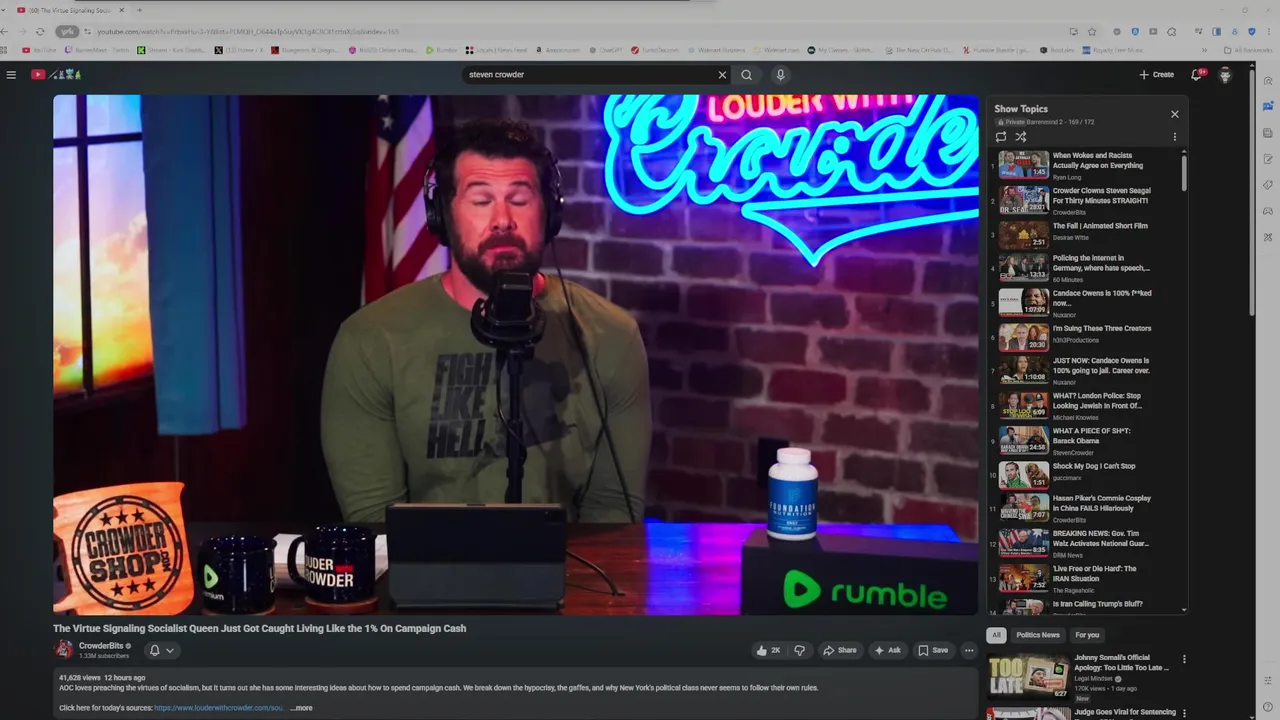Open the browser sidebar compose note icon
This screenshot has height=720, width=1280.
pos(1267,159)
